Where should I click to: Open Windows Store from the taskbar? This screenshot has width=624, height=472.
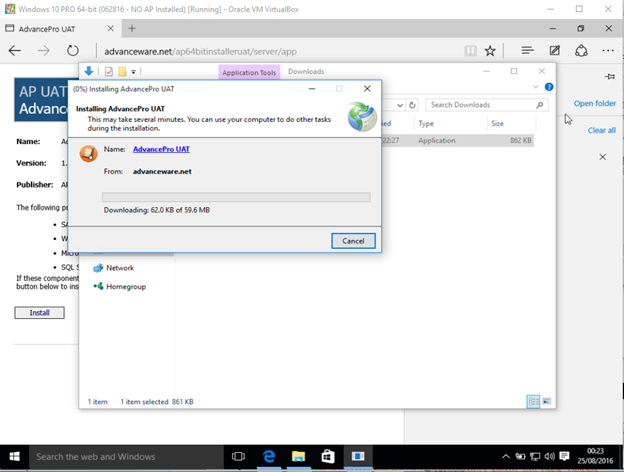327,456
